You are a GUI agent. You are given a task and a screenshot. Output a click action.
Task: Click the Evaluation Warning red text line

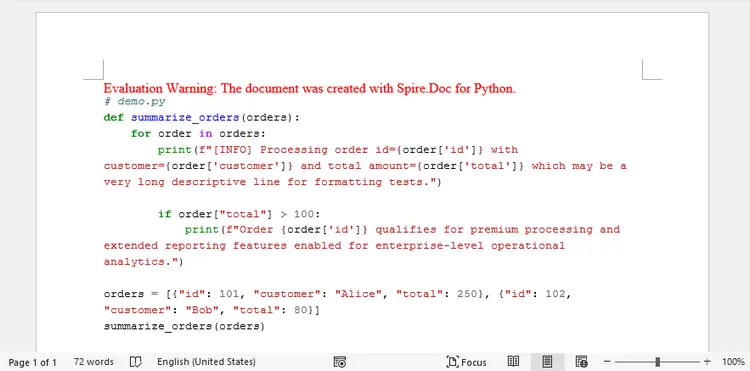pos(309,88)
